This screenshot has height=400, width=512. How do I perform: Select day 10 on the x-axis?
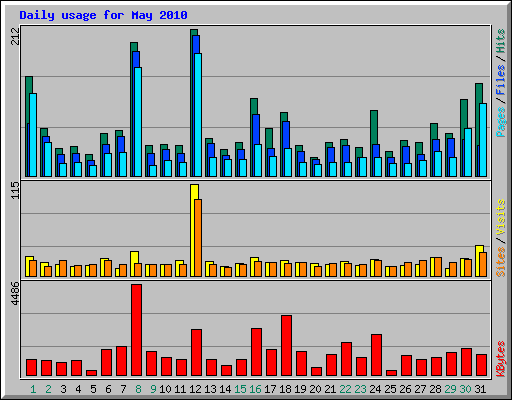pos(165,389)
